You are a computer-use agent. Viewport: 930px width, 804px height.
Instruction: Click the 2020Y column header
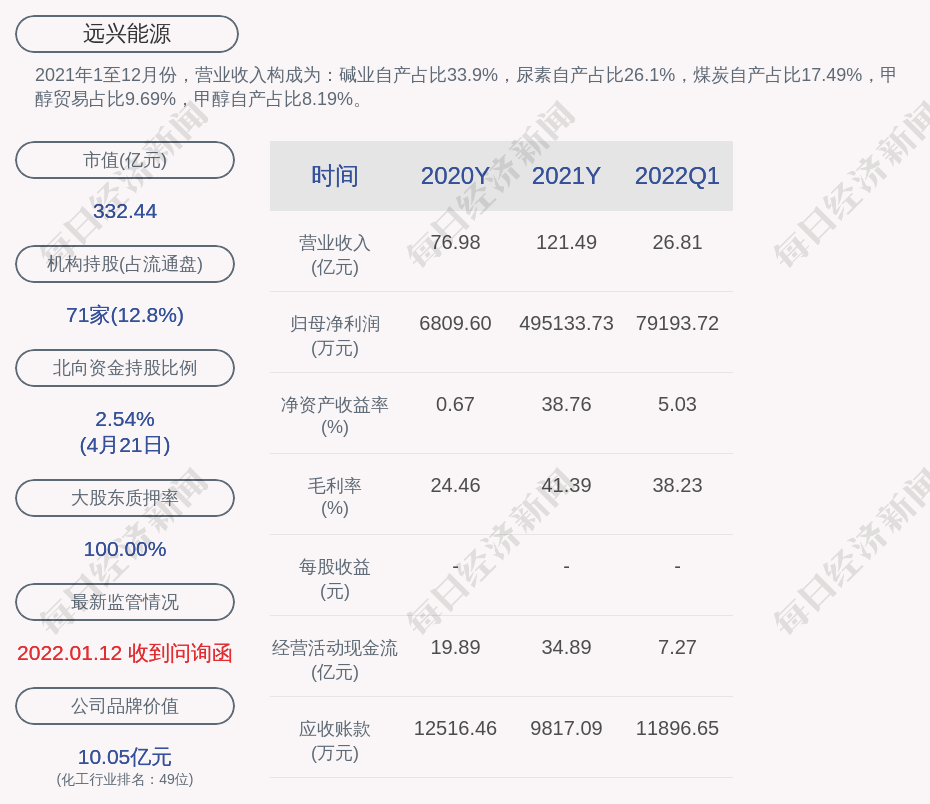[x=455, y=176]
